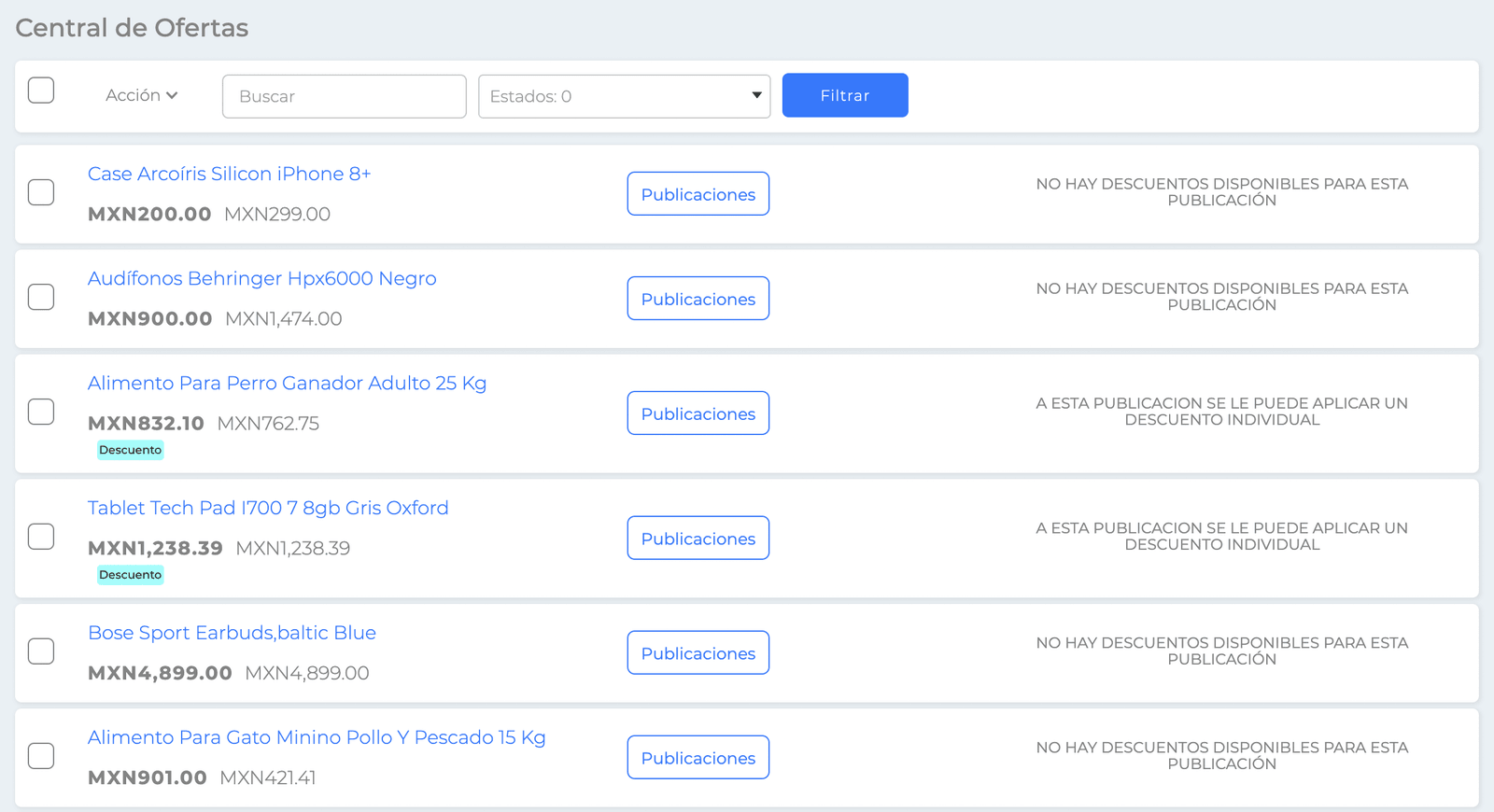This screenshot has height=812, width=1494.
Task: Click the Buscar search field
Action: click(x=345, y=96)
